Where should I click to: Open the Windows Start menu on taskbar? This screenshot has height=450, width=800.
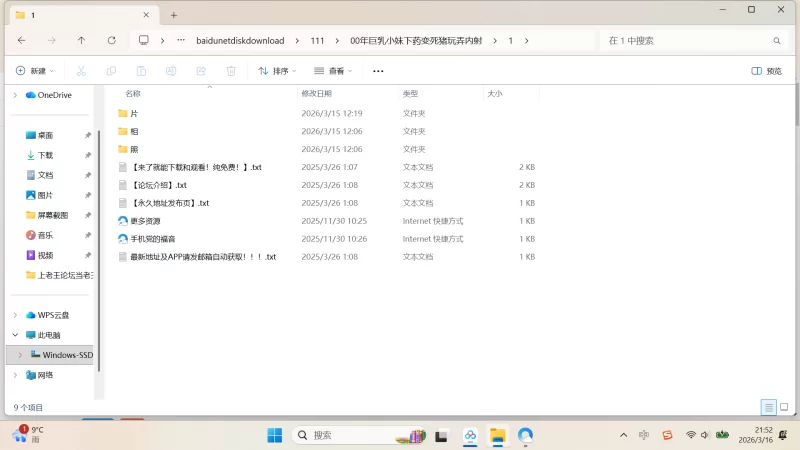tap(274, 436)
